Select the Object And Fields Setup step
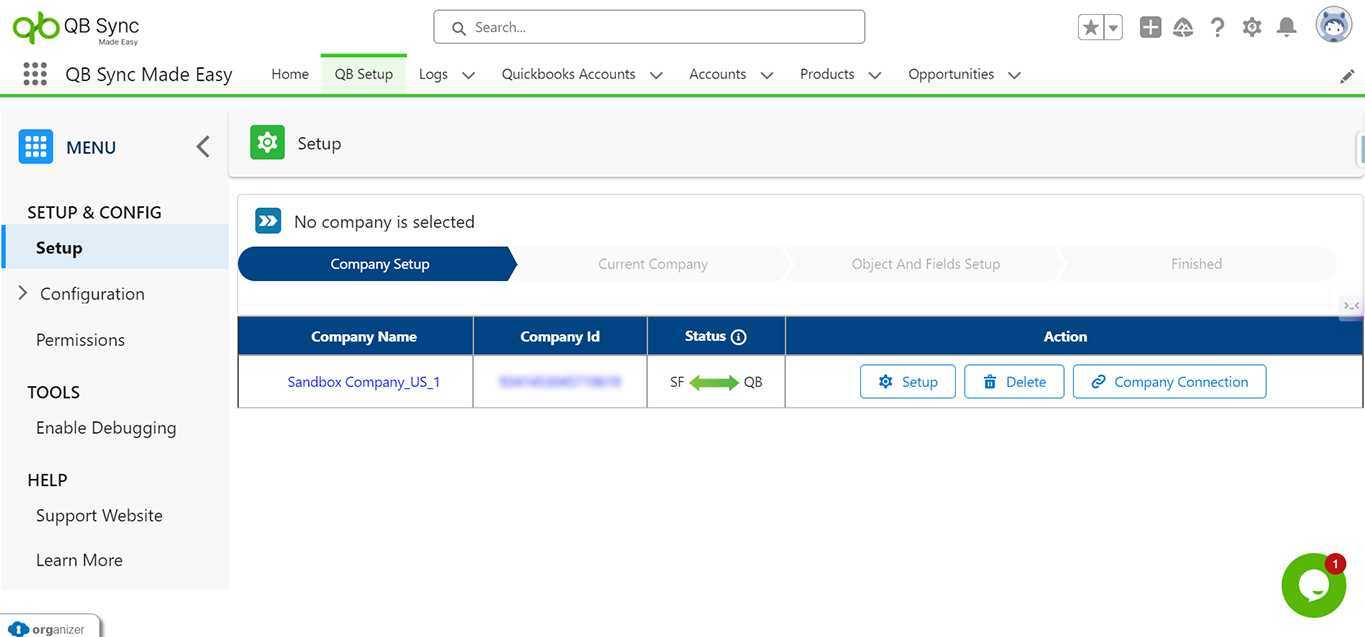1365x637 pixels. [926, 264]
